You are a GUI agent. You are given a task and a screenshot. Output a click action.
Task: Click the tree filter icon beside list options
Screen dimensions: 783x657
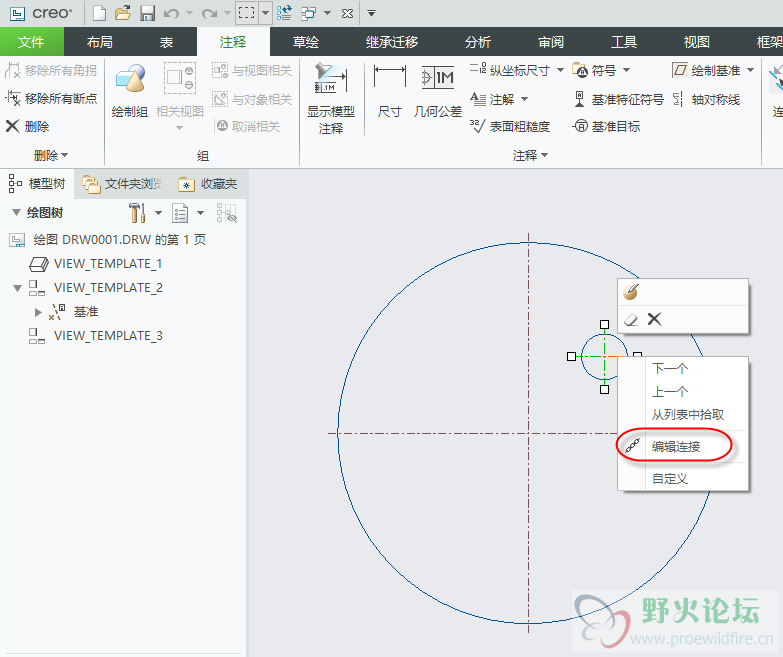click(227, 213)
